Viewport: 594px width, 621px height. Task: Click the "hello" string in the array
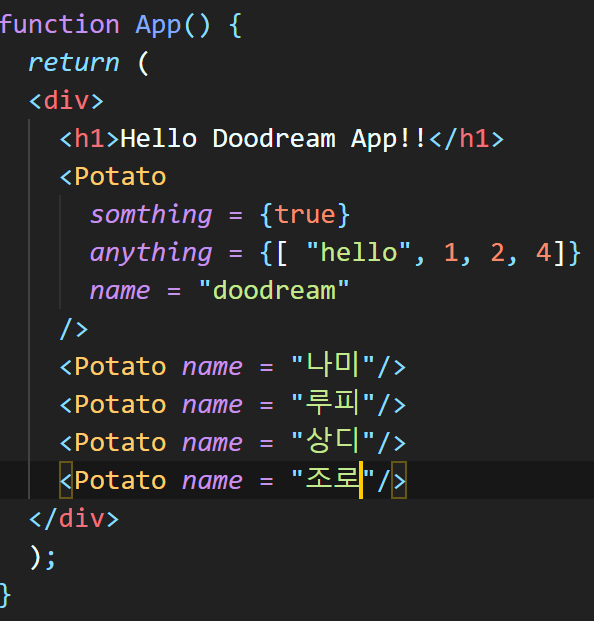click(358, 252)
